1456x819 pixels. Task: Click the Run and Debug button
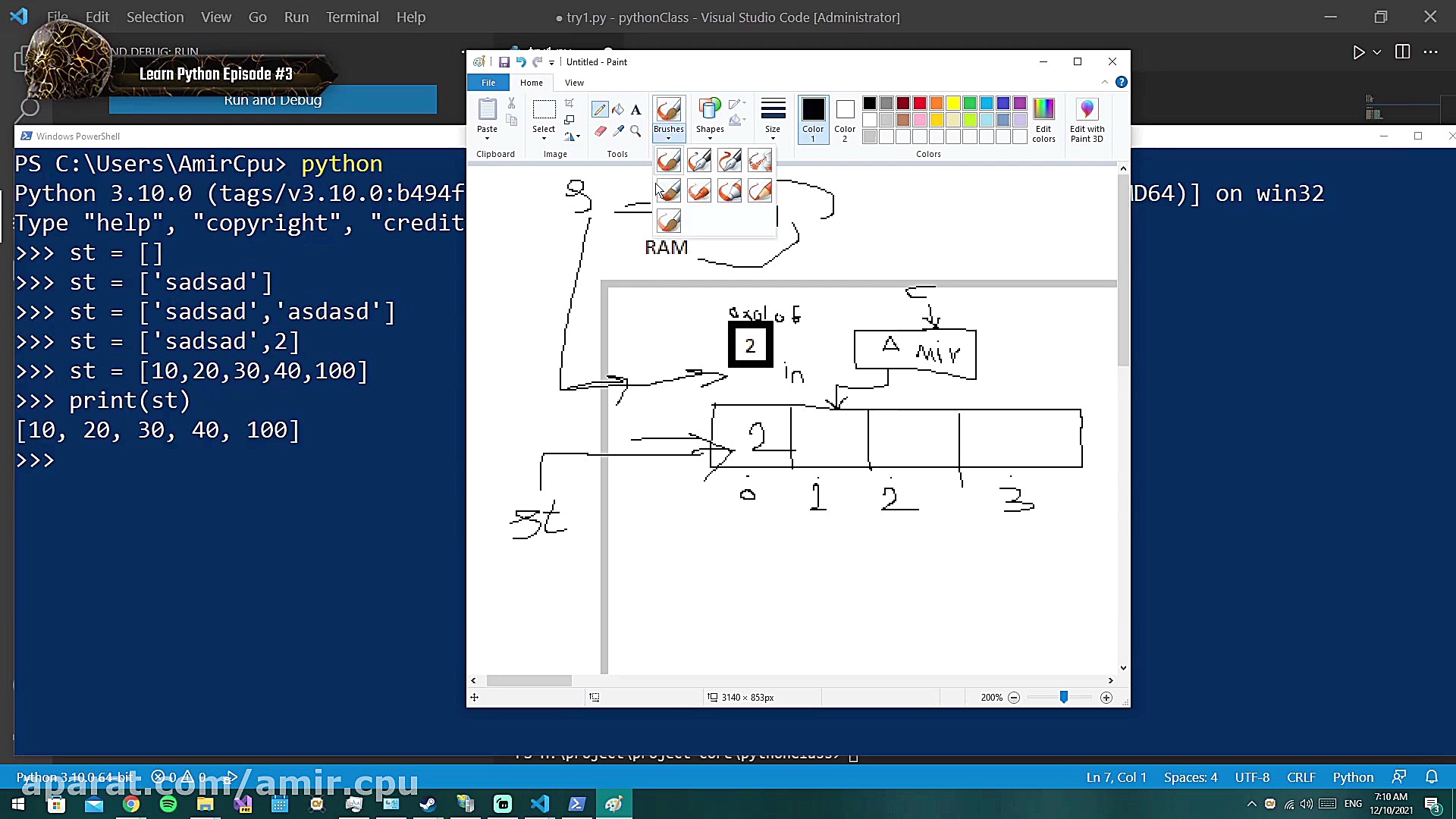[x=273, y=100]
